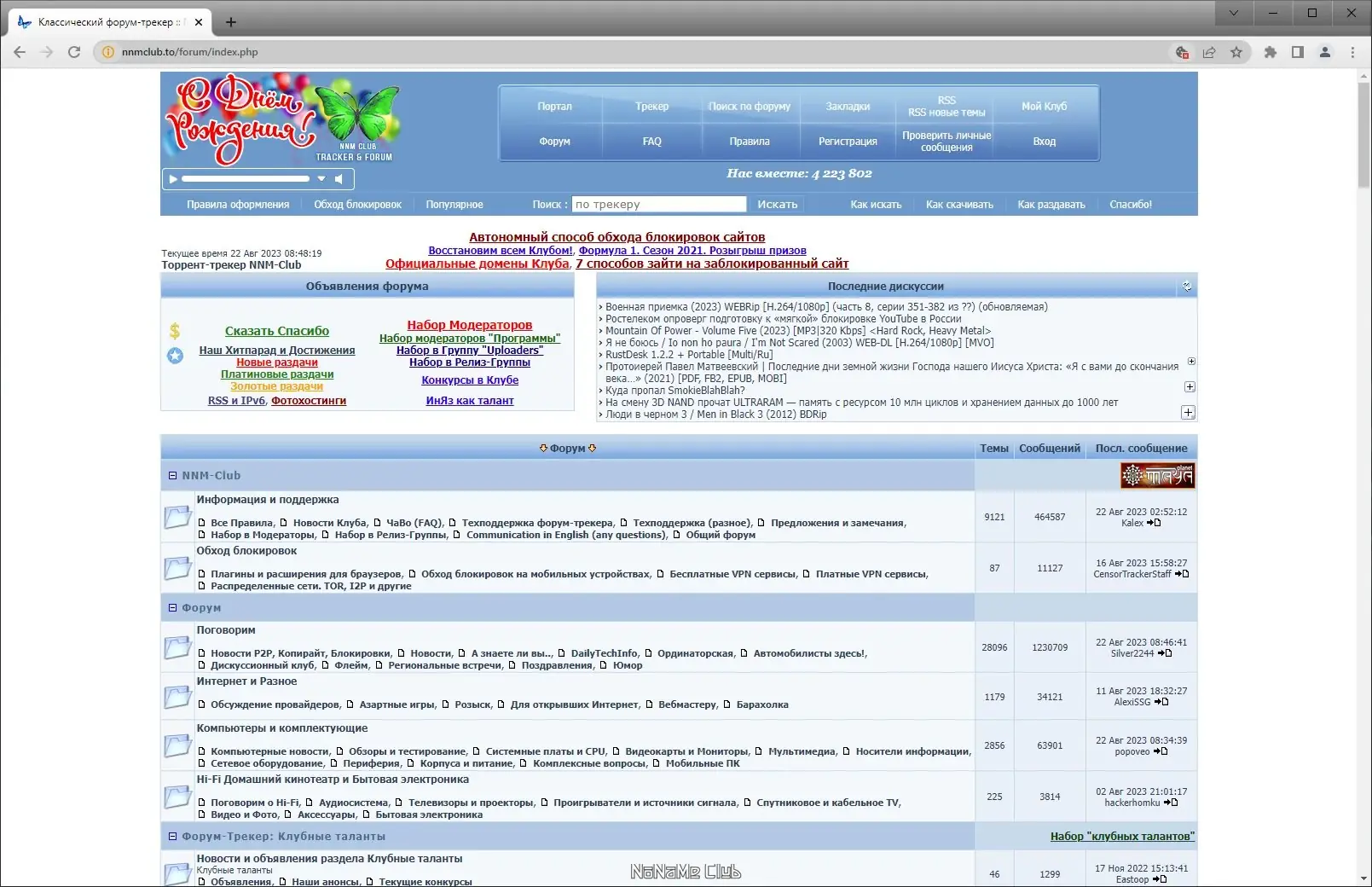Open hackerhomku's last post arrow icon
Viewport: 1372px width, 887px height.
(x=1171, y=803)
